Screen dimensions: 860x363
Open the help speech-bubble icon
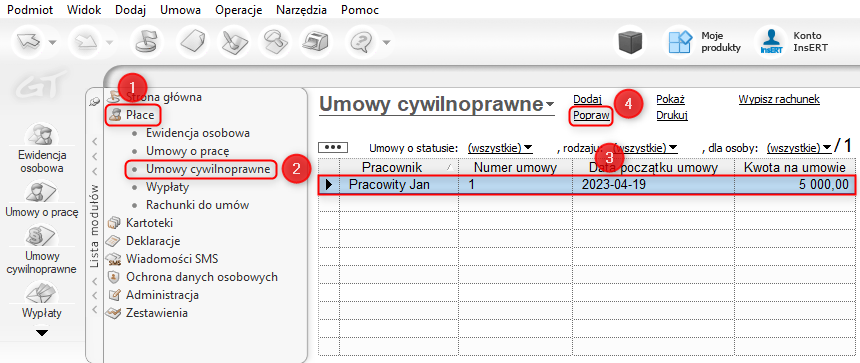coord(363,42)
